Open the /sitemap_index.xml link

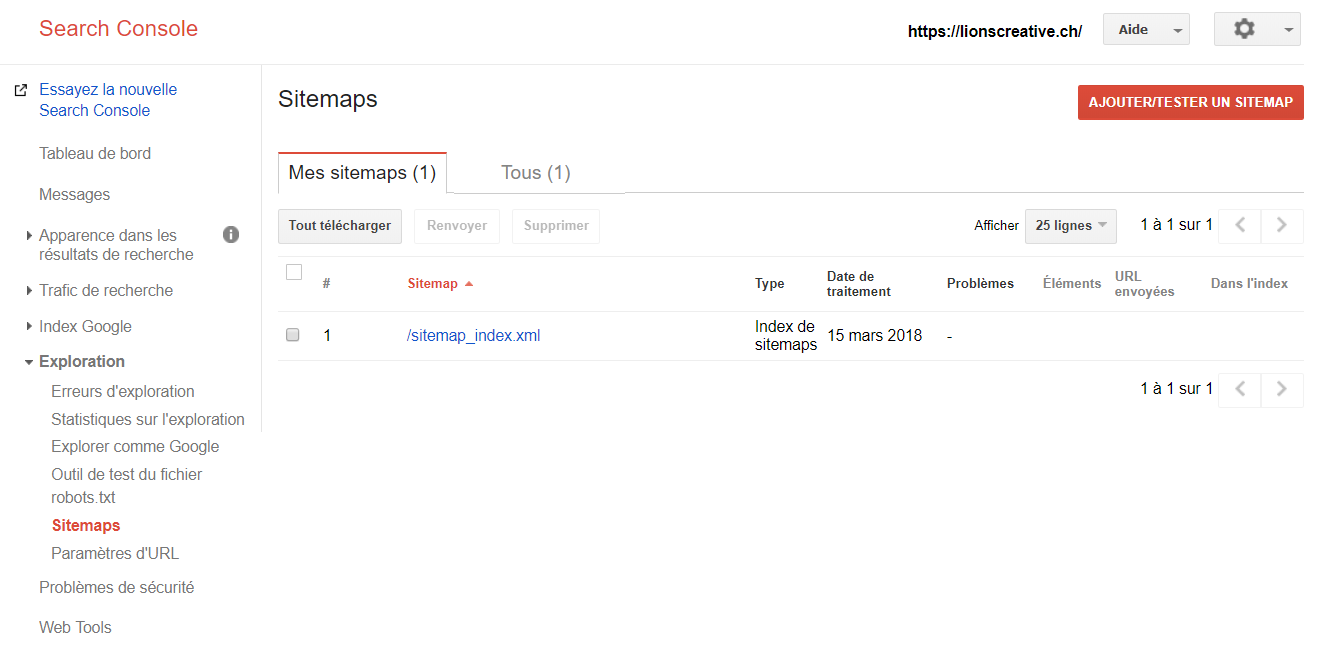point(473,336)
